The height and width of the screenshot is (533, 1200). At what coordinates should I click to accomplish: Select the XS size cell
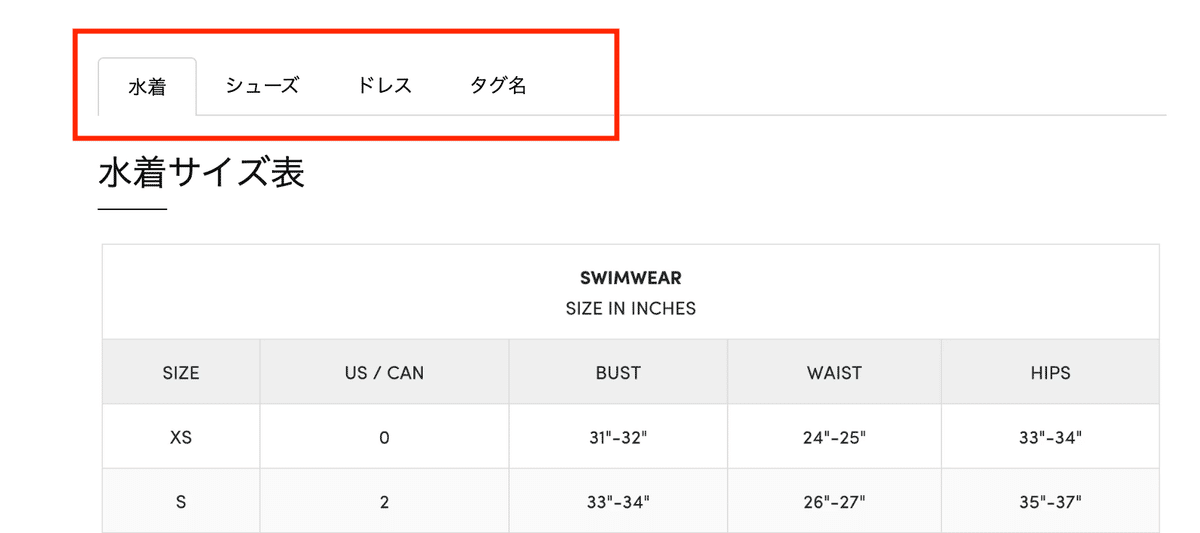tap(181, 437)
